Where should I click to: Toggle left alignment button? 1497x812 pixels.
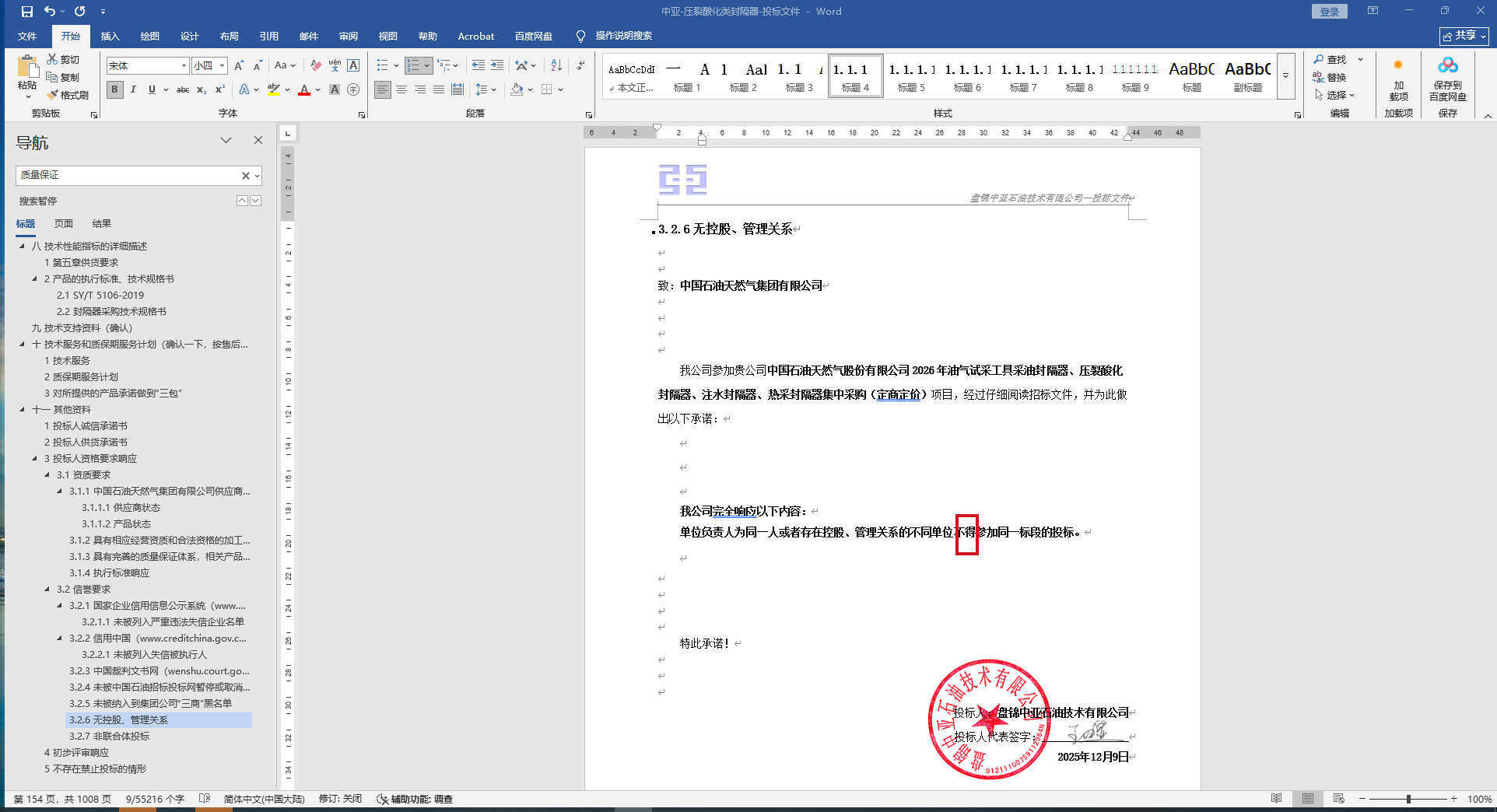pos(383,89)
